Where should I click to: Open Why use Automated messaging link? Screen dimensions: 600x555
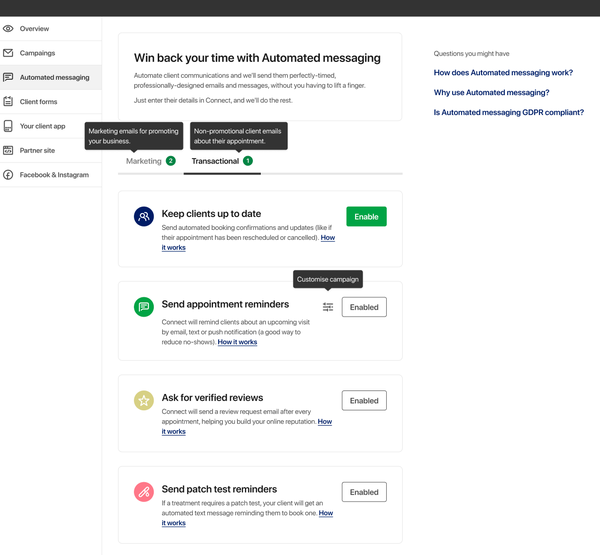[491, 93]
